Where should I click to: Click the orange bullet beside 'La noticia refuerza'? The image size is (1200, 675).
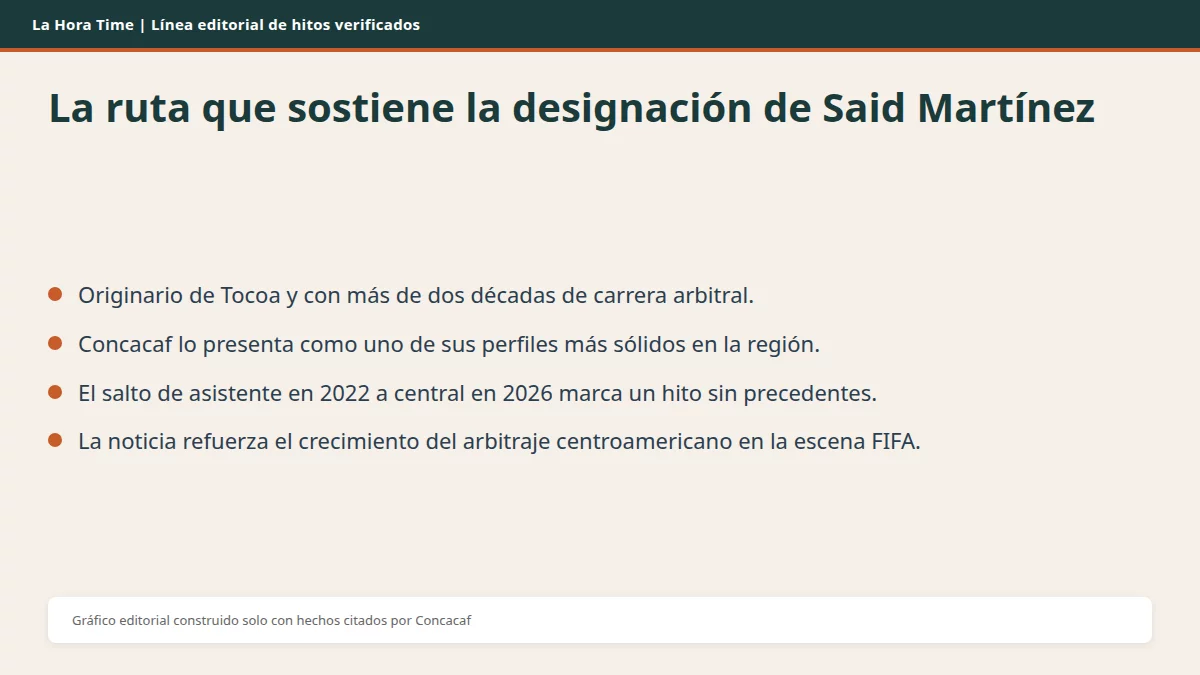pyautogui.click(x=55, y=441)
